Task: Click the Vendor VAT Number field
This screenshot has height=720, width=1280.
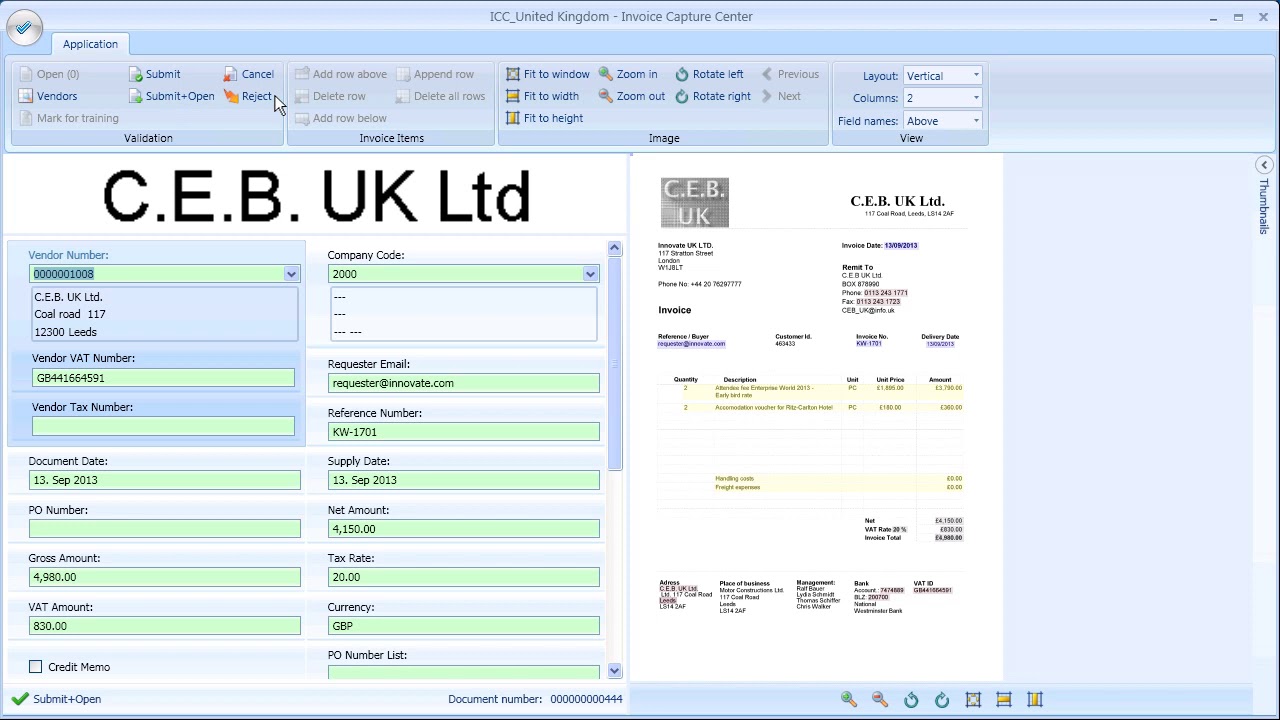Action: (163, 378)
